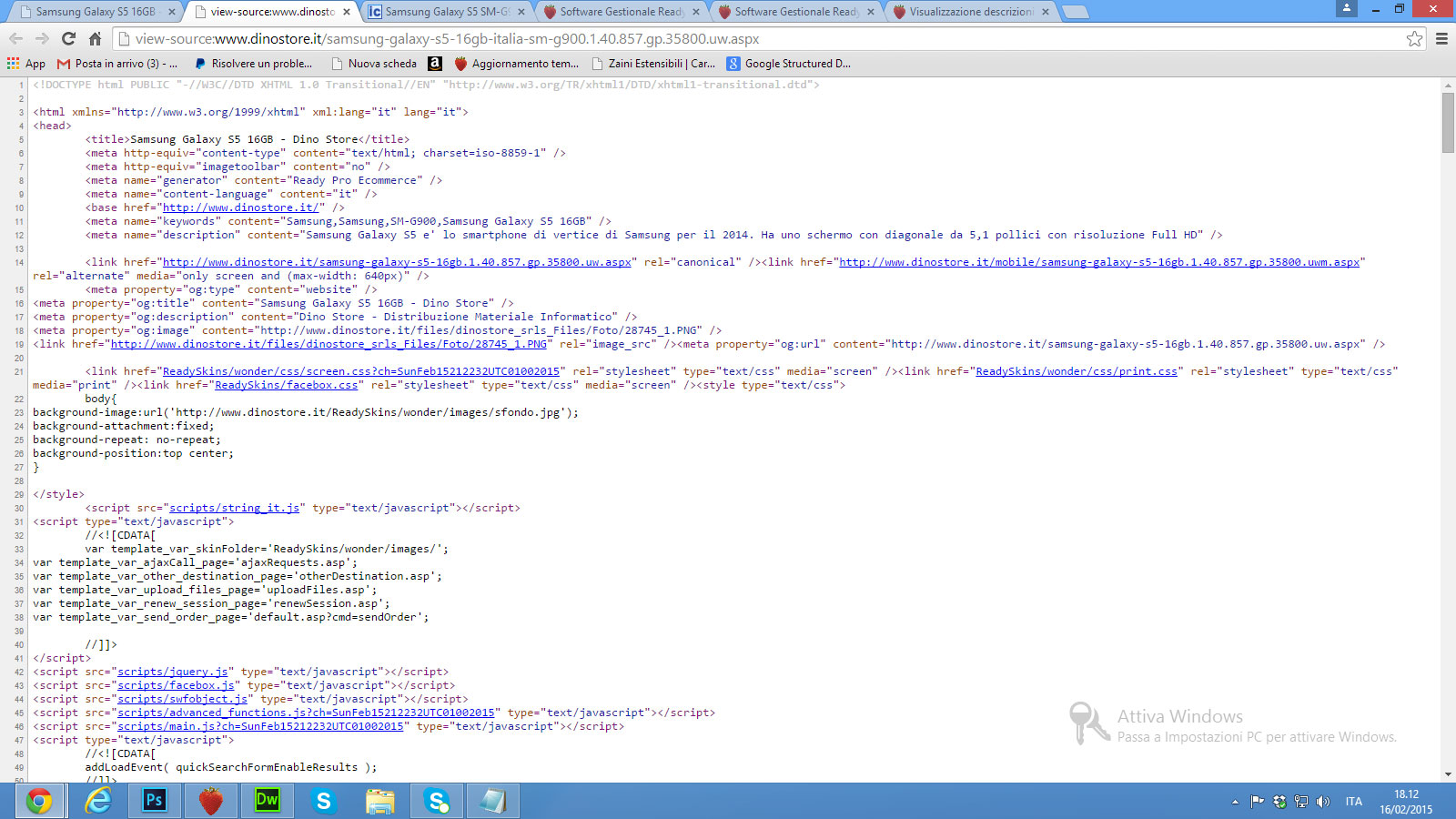Click the scrollbar down arrow
Viewport: 1456px width, 819px height.
(x=1448, y=774)
